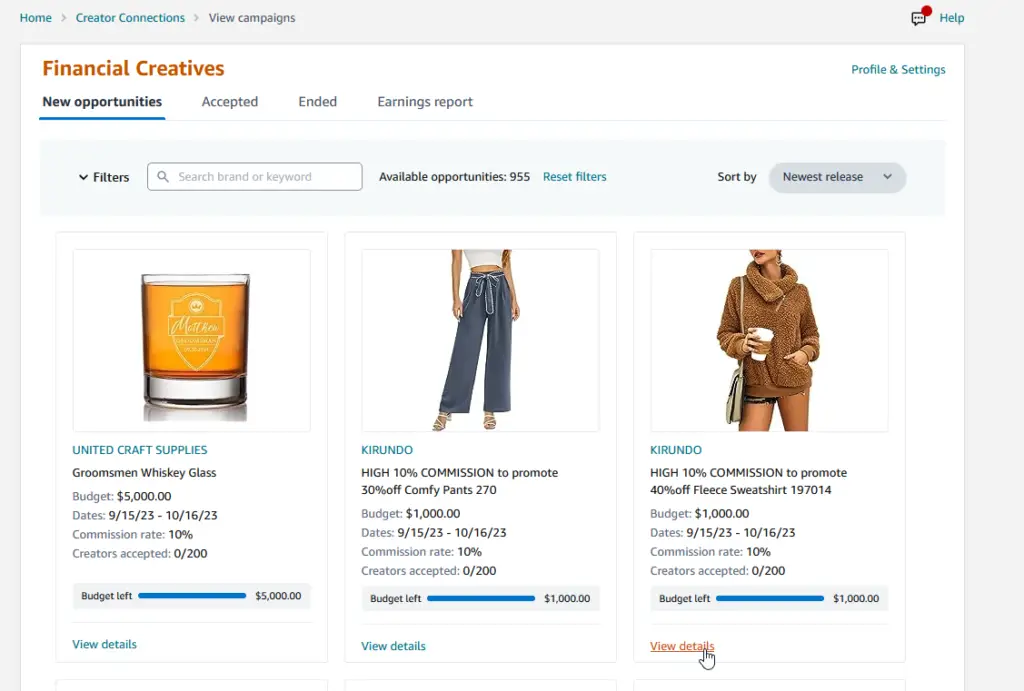This screenshot has width=1024, height=691.
Task: Click Comfy Pants budget left progress bar
Action: coord(481,598)
